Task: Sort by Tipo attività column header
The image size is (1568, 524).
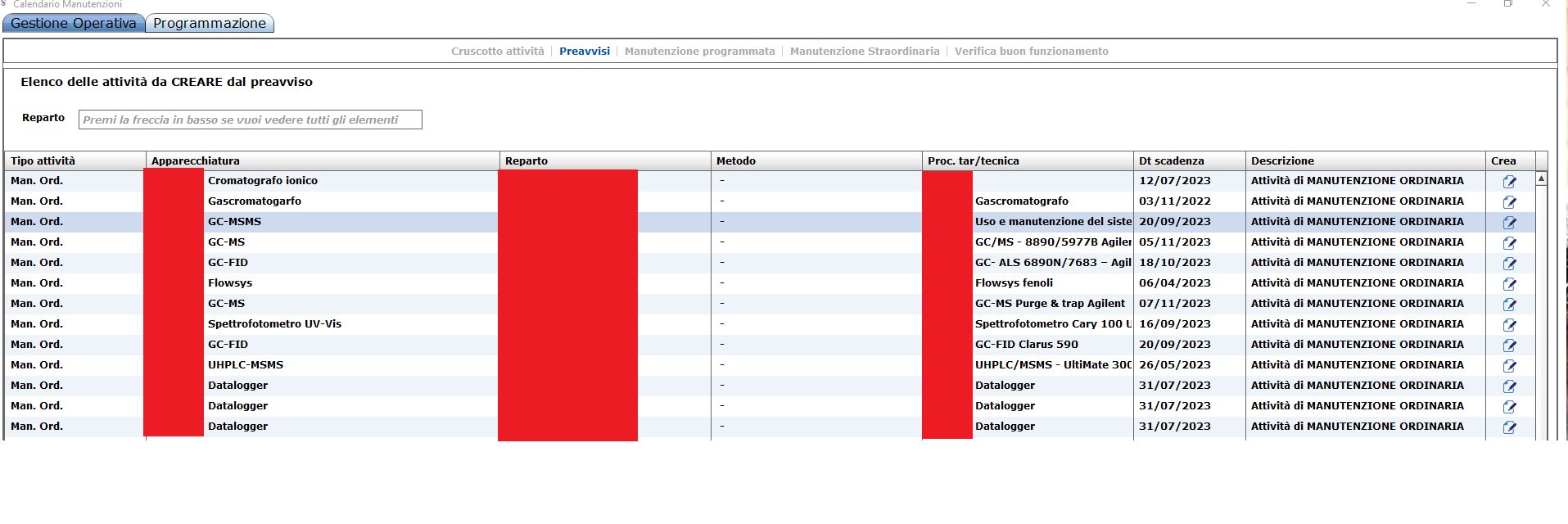Action: click(x=75, y=160)
